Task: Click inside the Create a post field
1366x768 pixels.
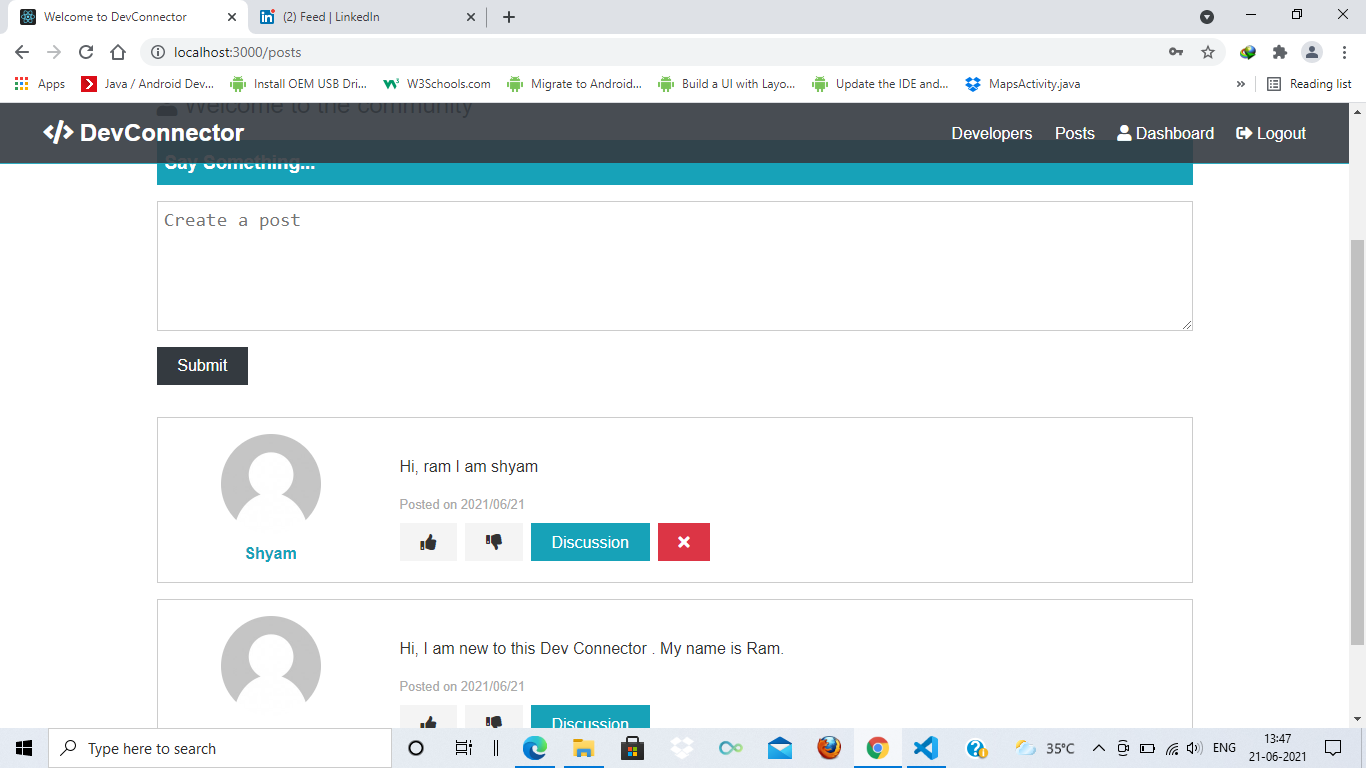Action: click(674, 265)
